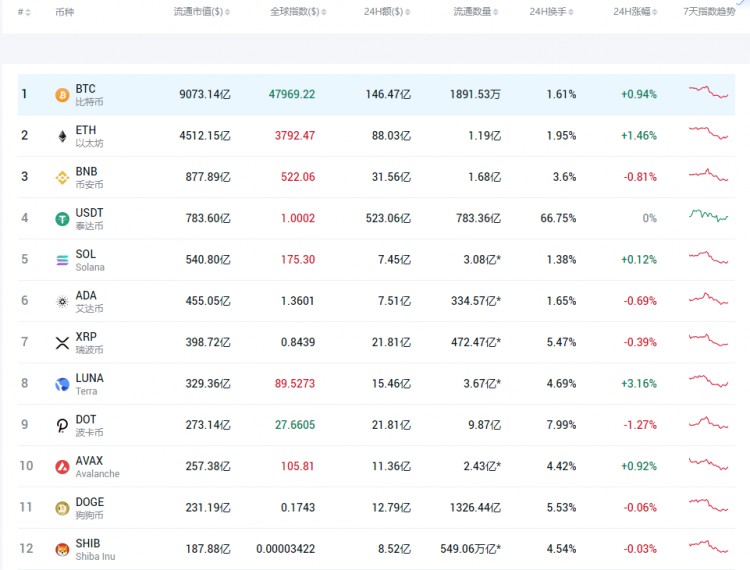Click BTC price 47969.22
750x570 pixels.
[292, 94]
